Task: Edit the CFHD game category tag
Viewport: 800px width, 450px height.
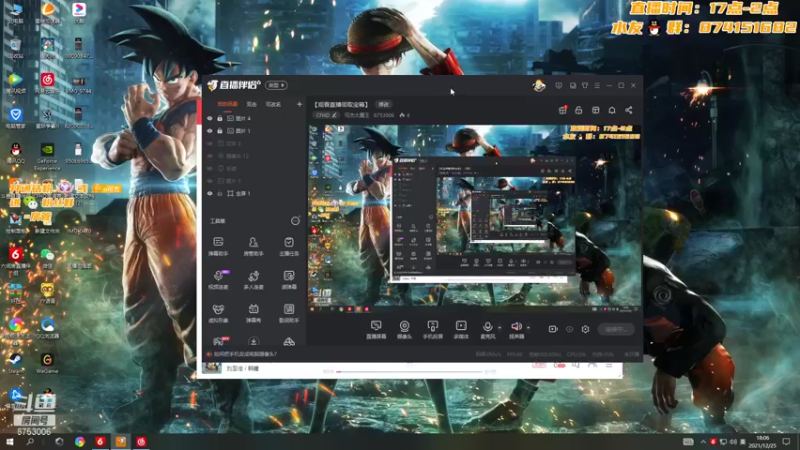Action: [x=326, y=115]
